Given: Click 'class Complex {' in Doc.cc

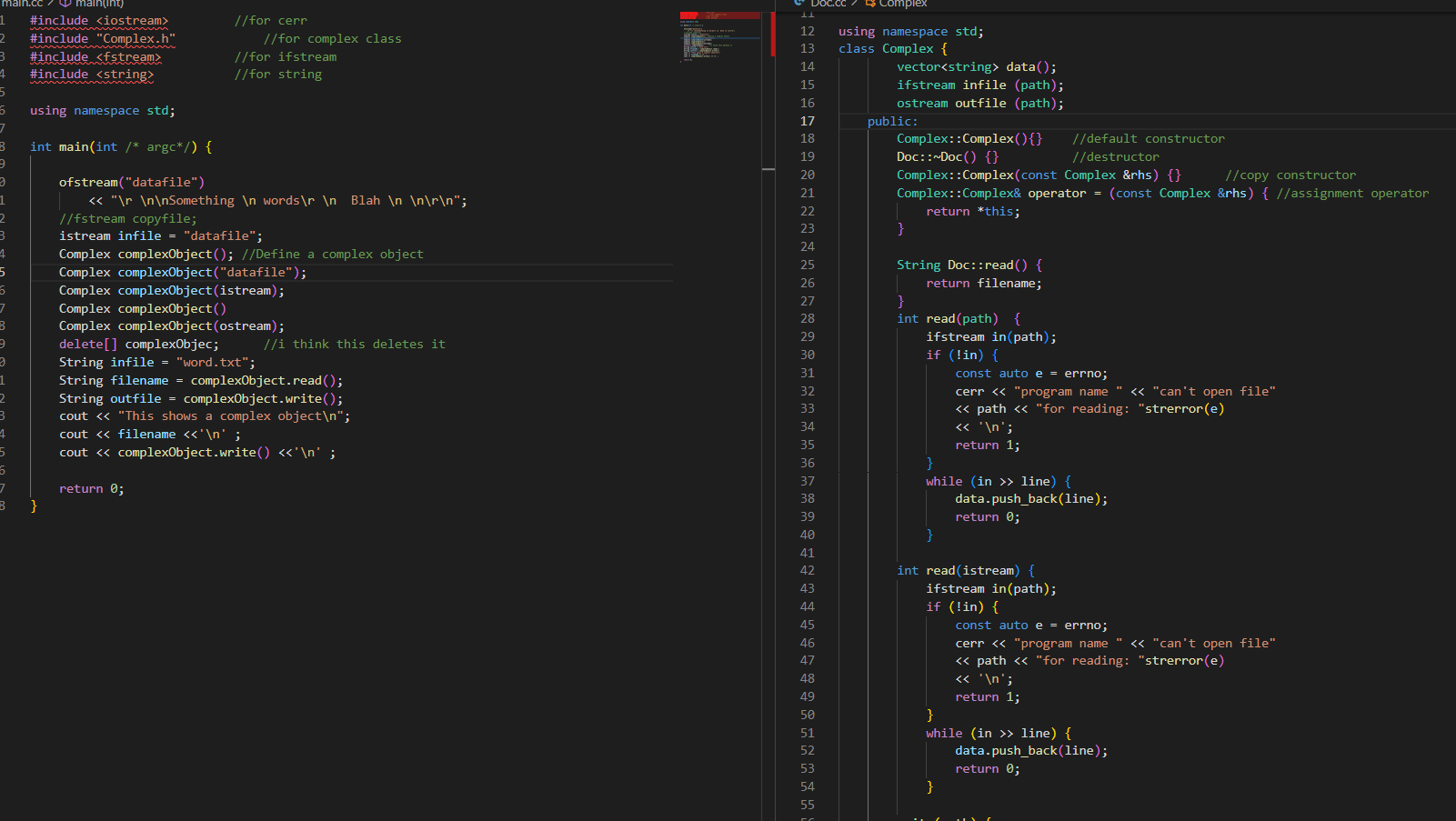Looking at the screenshot, I should tap(893, 49).
